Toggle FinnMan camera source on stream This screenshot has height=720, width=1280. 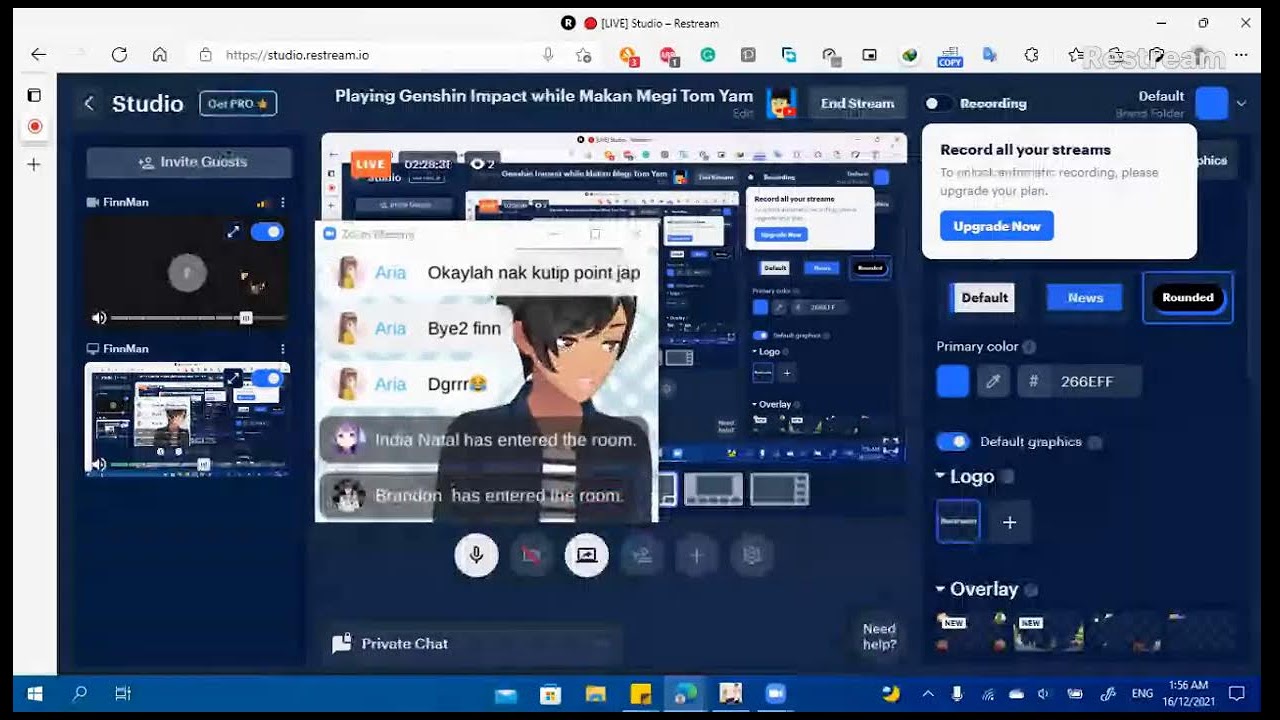[267, 232]
